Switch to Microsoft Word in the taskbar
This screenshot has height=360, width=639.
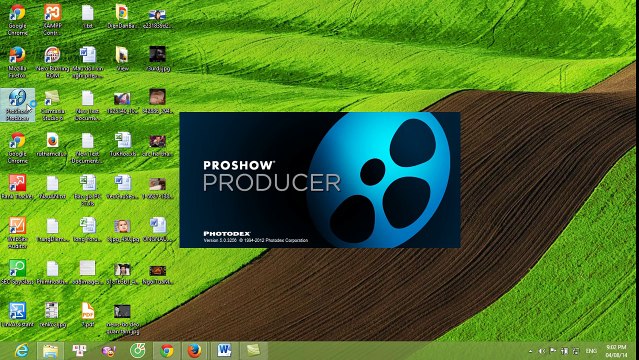tap(224, 350)
